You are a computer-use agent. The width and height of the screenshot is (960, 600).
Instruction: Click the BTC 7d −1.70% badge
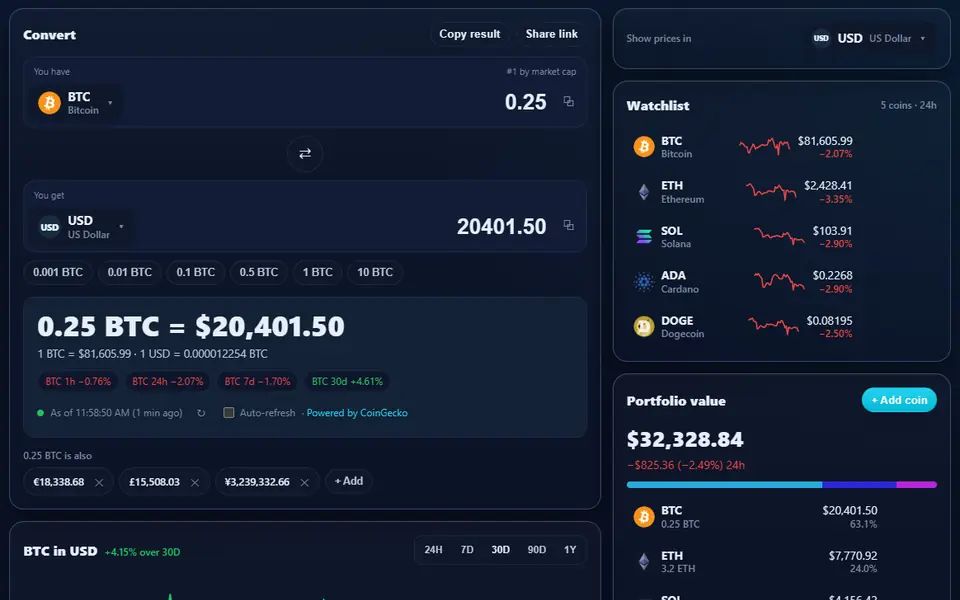coord(258,381)
